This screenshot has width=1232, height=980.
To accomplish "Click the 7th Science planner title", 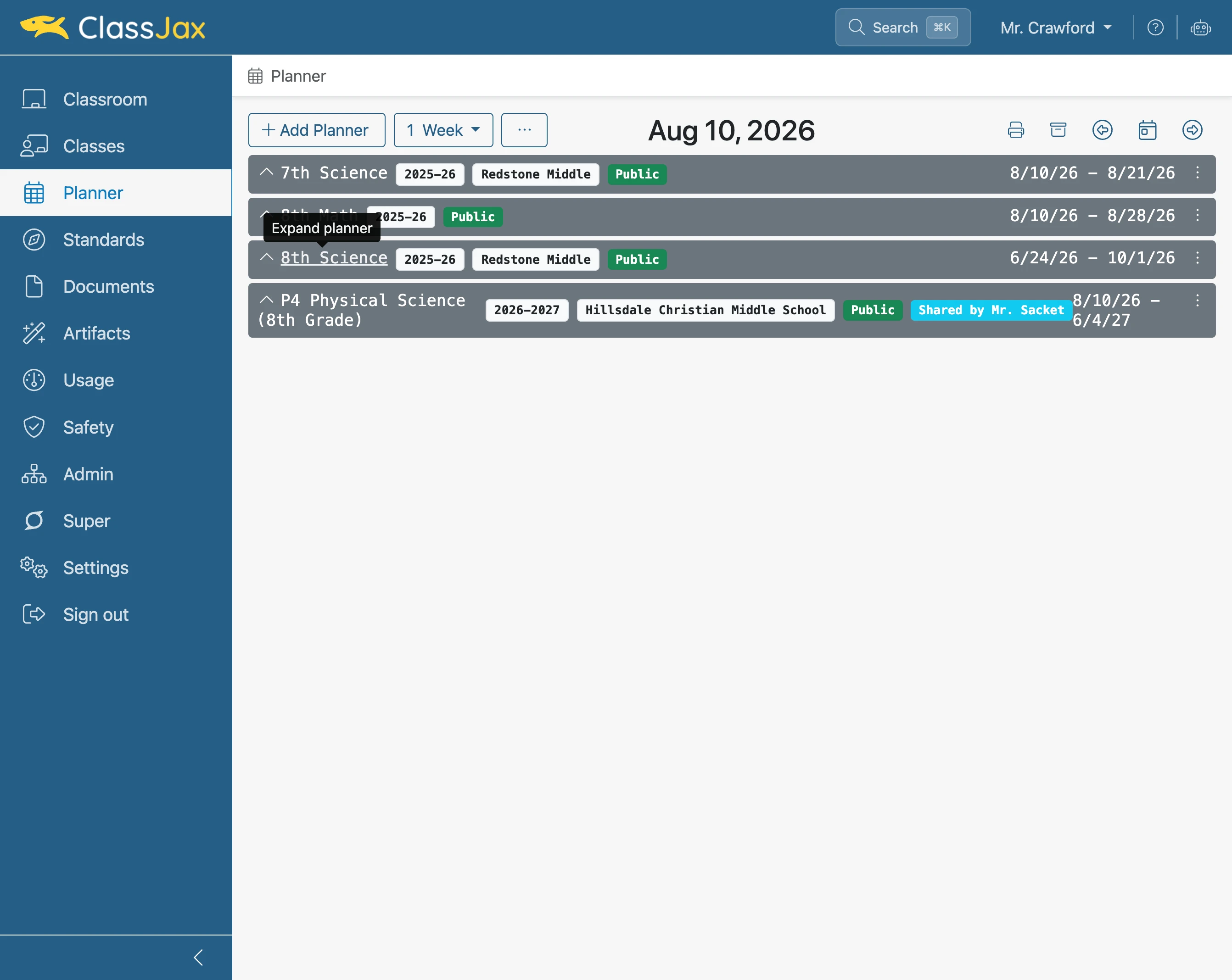I will tap(334, 173).
